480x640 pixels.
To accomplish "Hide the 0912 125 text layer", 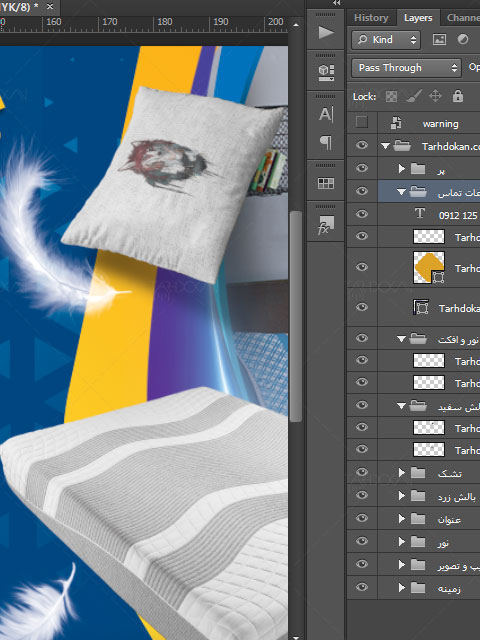I will tap(362, 214).
